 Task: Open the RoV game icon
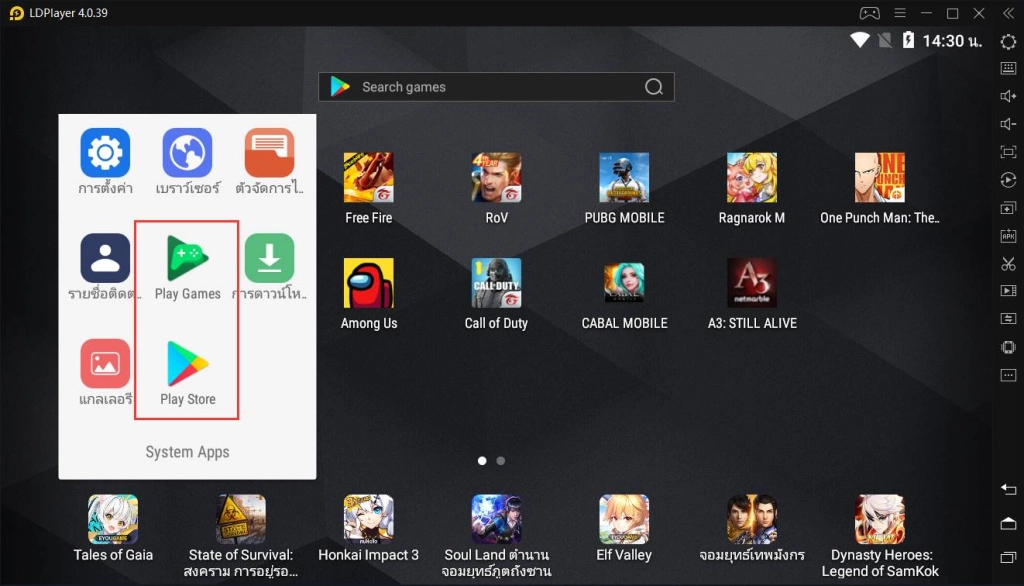pos(496,178)
